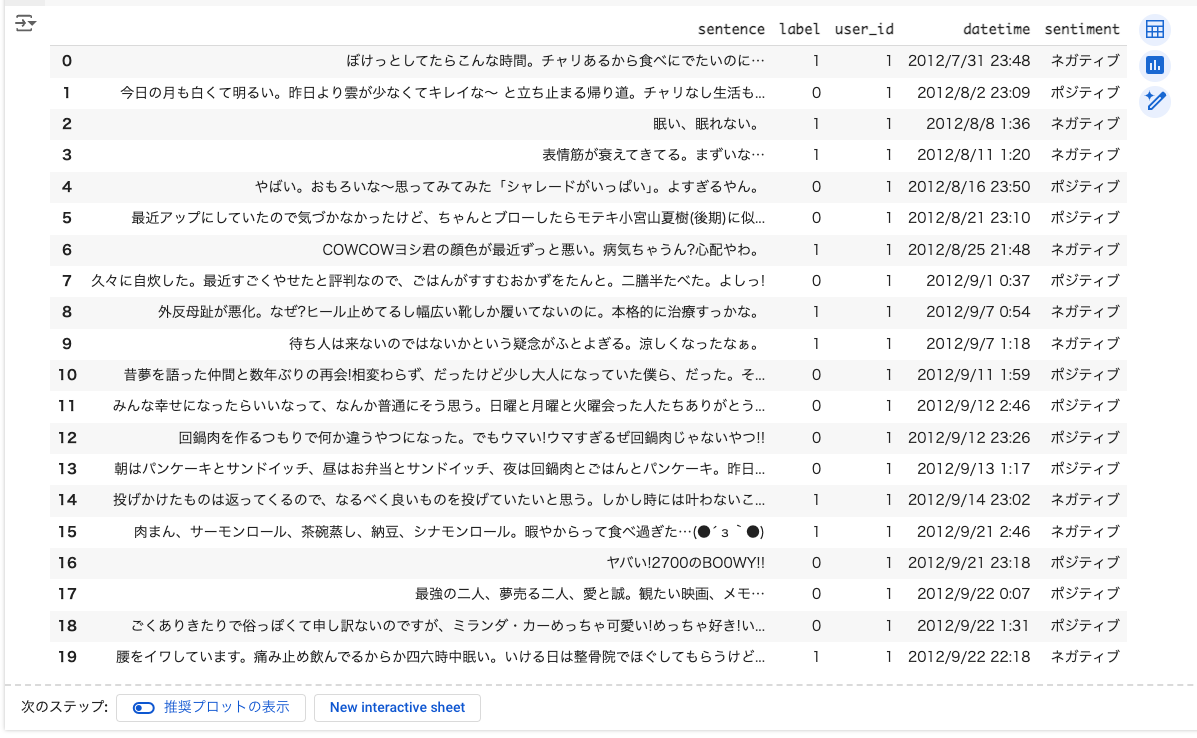Click the sentence column header

point(731,29)
